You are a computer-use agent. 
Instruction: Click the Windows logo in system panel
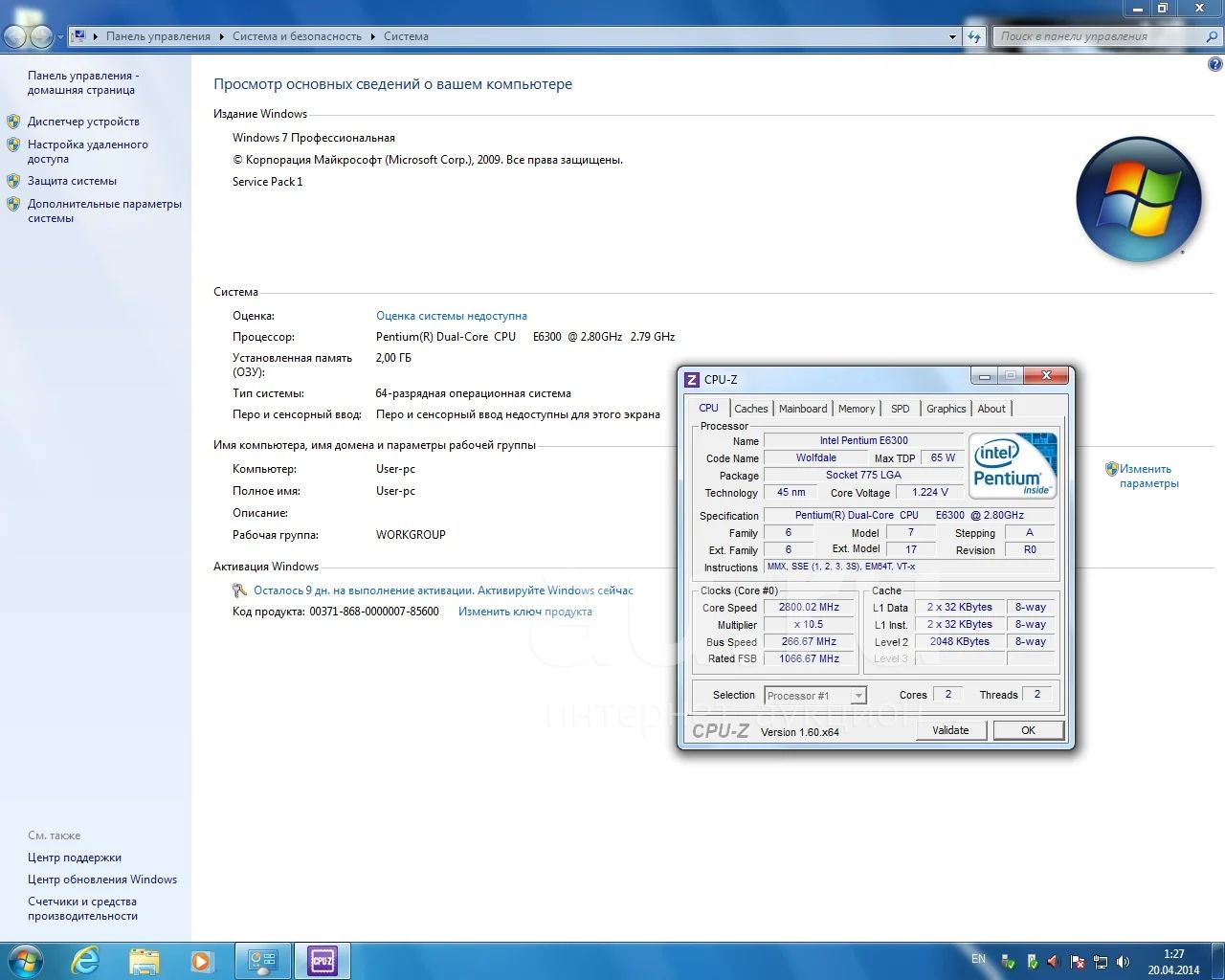coord(1139,200)
